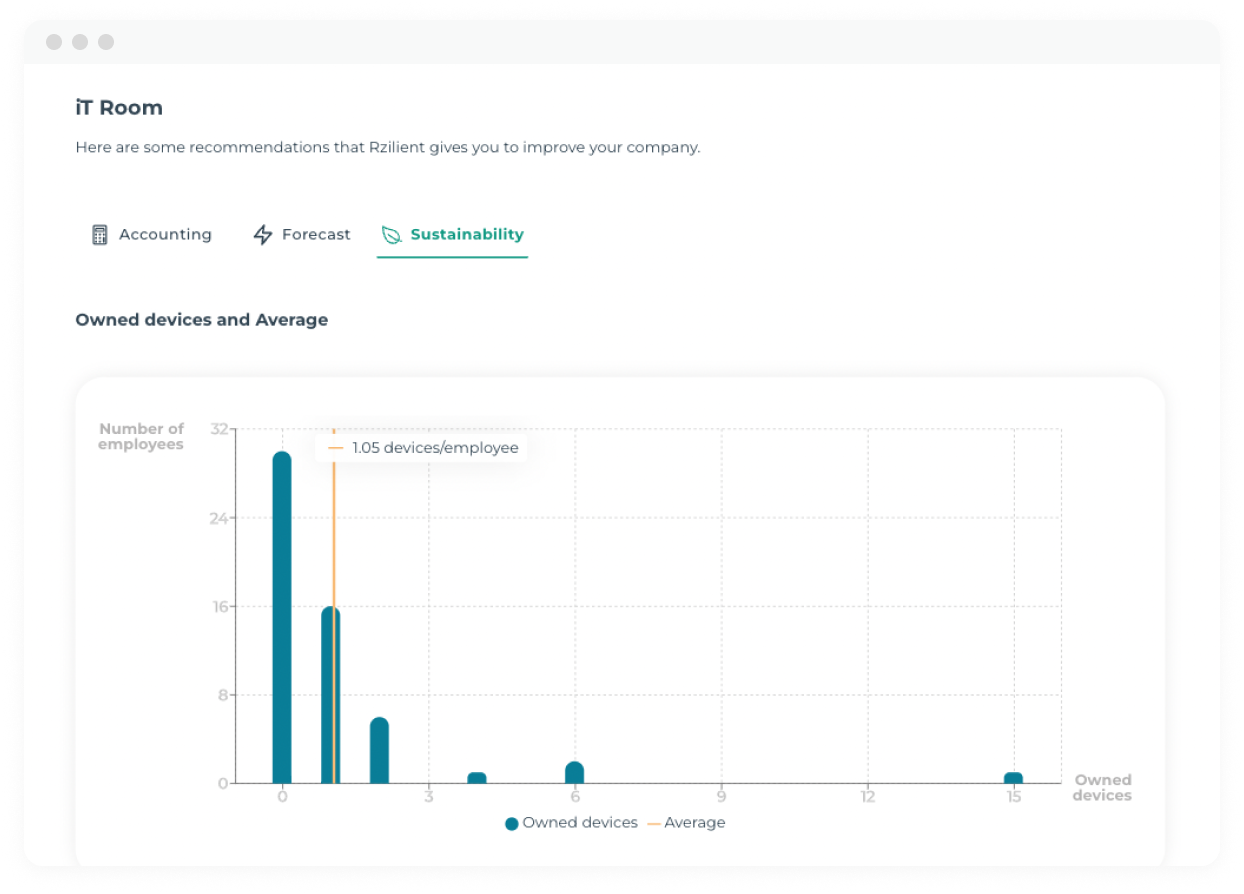The image size is (1244, 894).
Task: Toggle the Owned devices series via its legend entry
Action: pos(573,822)
